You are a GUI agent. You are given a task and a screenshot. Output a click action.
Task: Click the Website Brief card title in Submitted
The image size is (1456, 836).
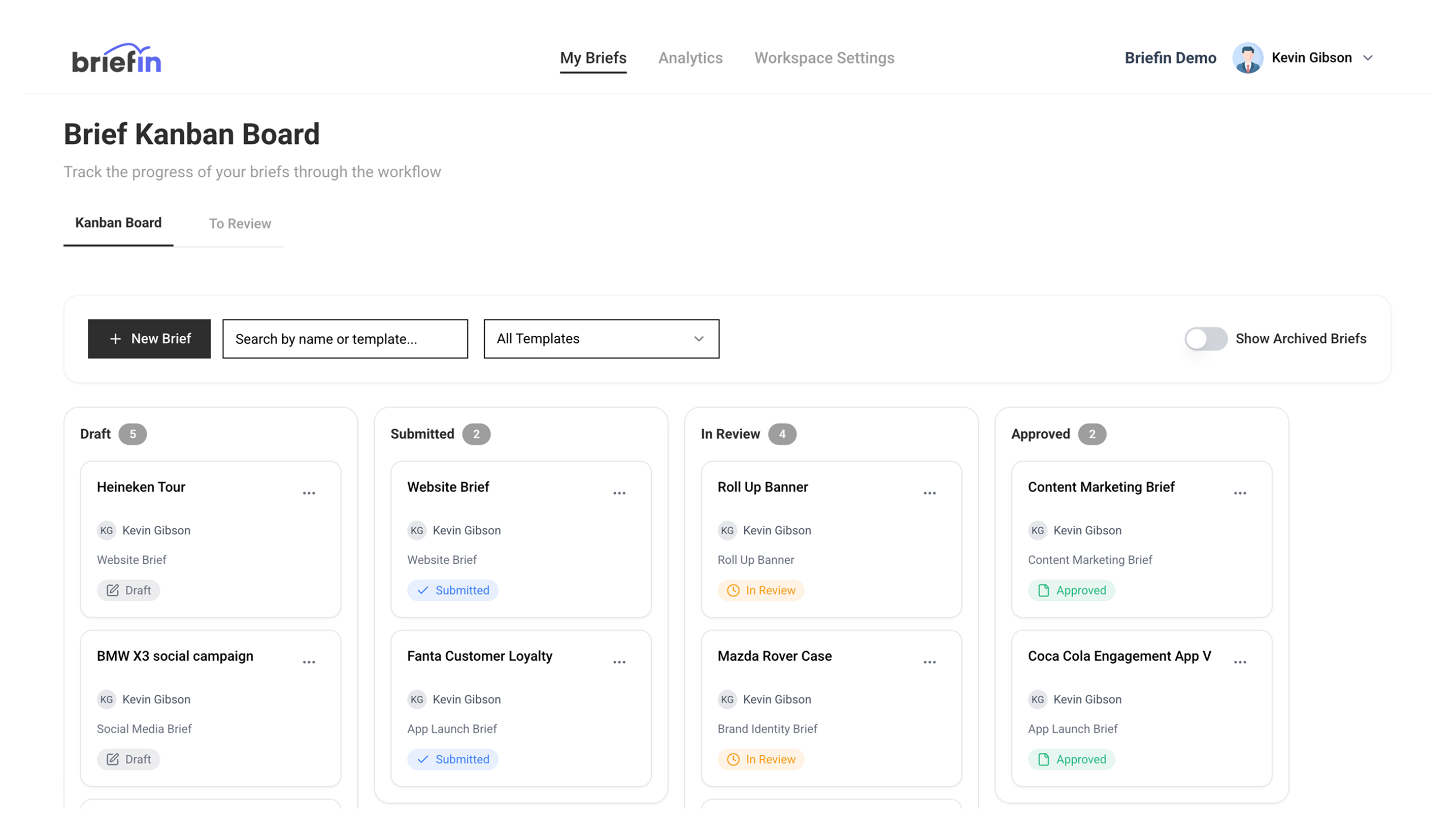click(x=448, y=487)
